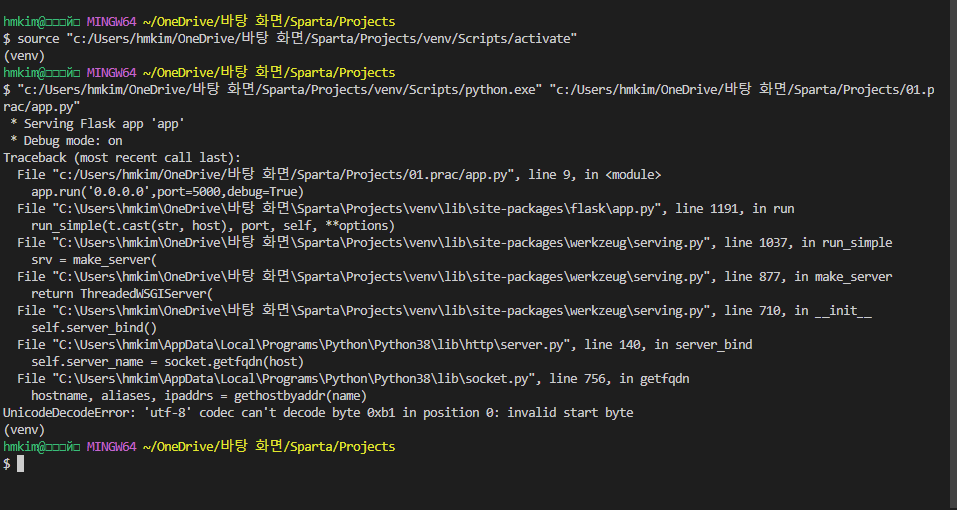Click the socket.py 'line 756, in getfqdn' entry

pos(353,379)
